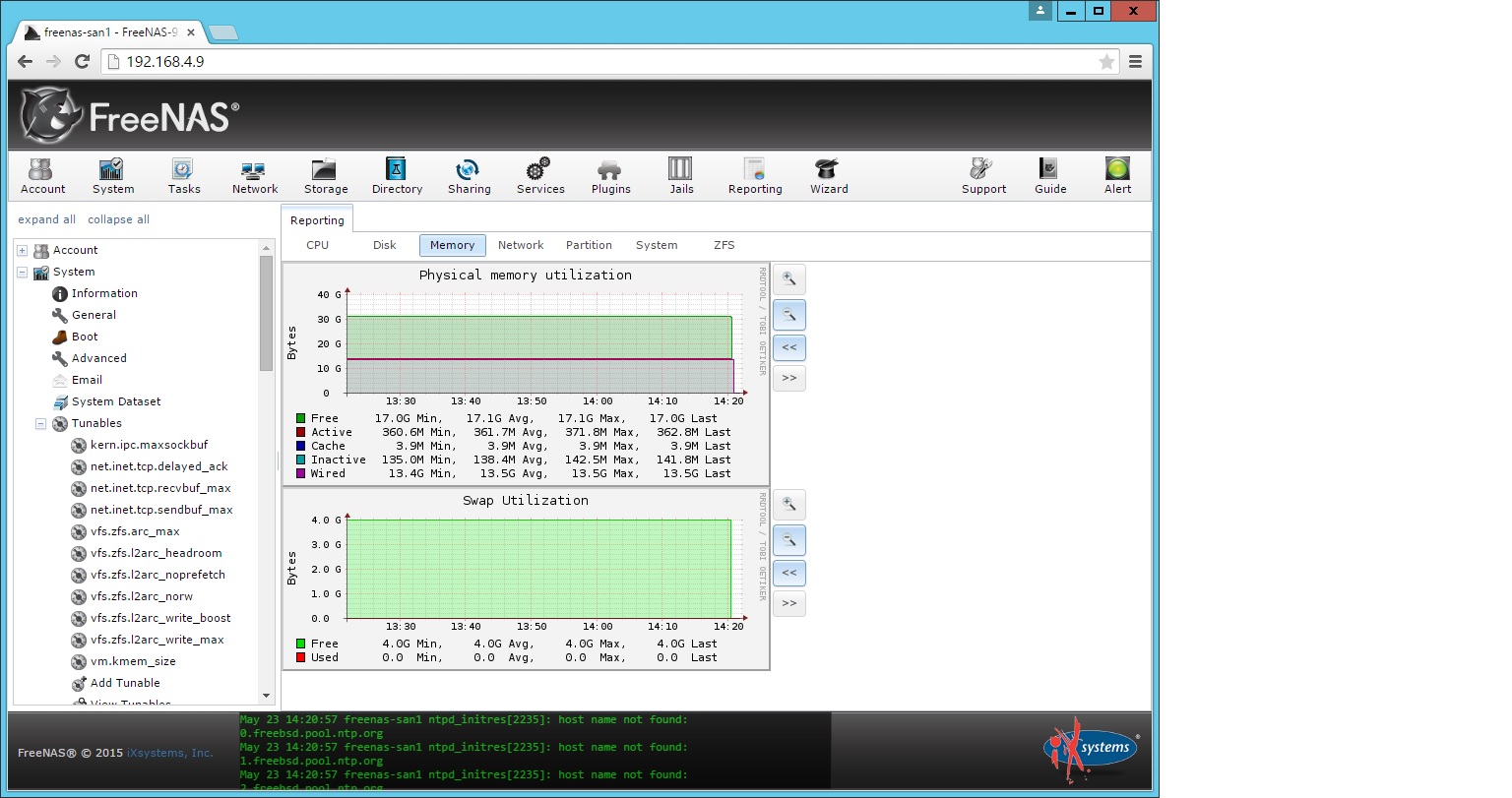Select the Disk reporting tab

(x=385, y=245)
